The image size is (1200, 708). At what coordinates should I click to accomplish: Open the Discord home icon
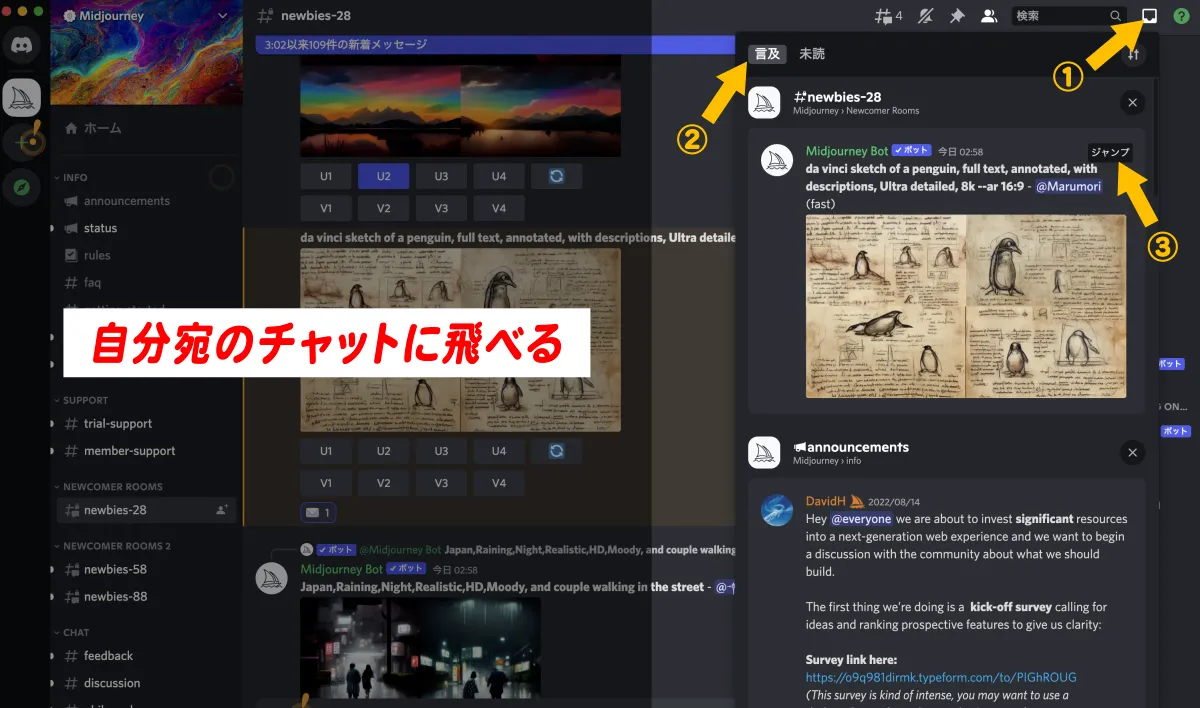tap(22, 44)
